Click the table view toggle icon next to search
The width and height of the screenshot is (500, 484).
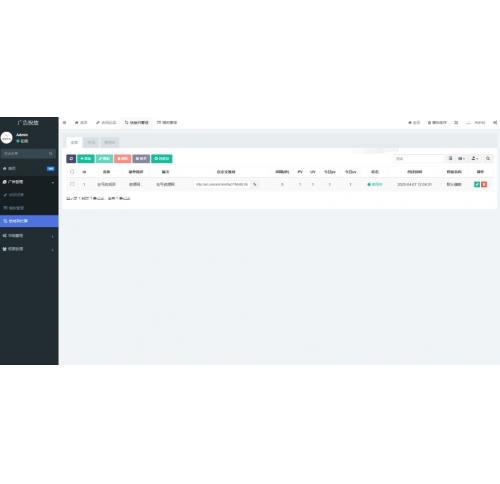[450, 158]
